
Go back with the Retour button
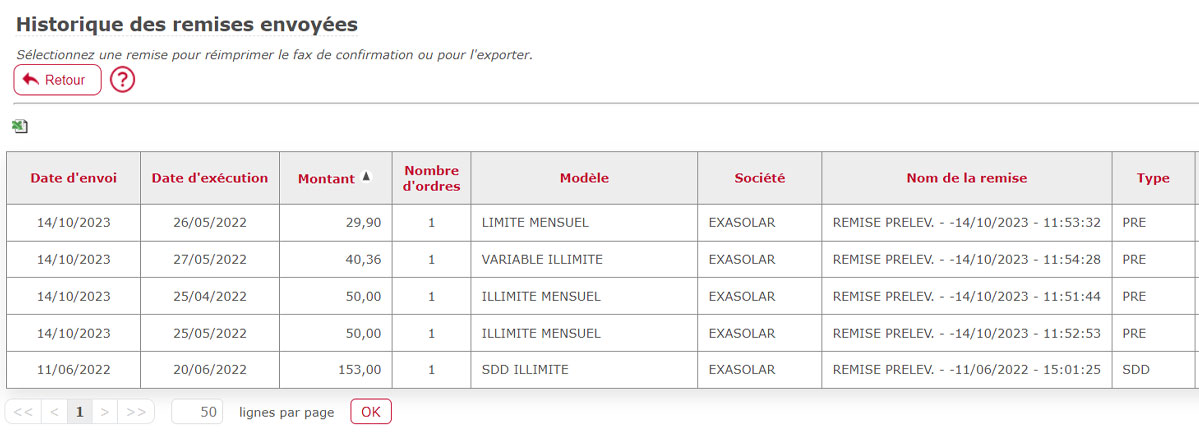[x=57, y=80]
